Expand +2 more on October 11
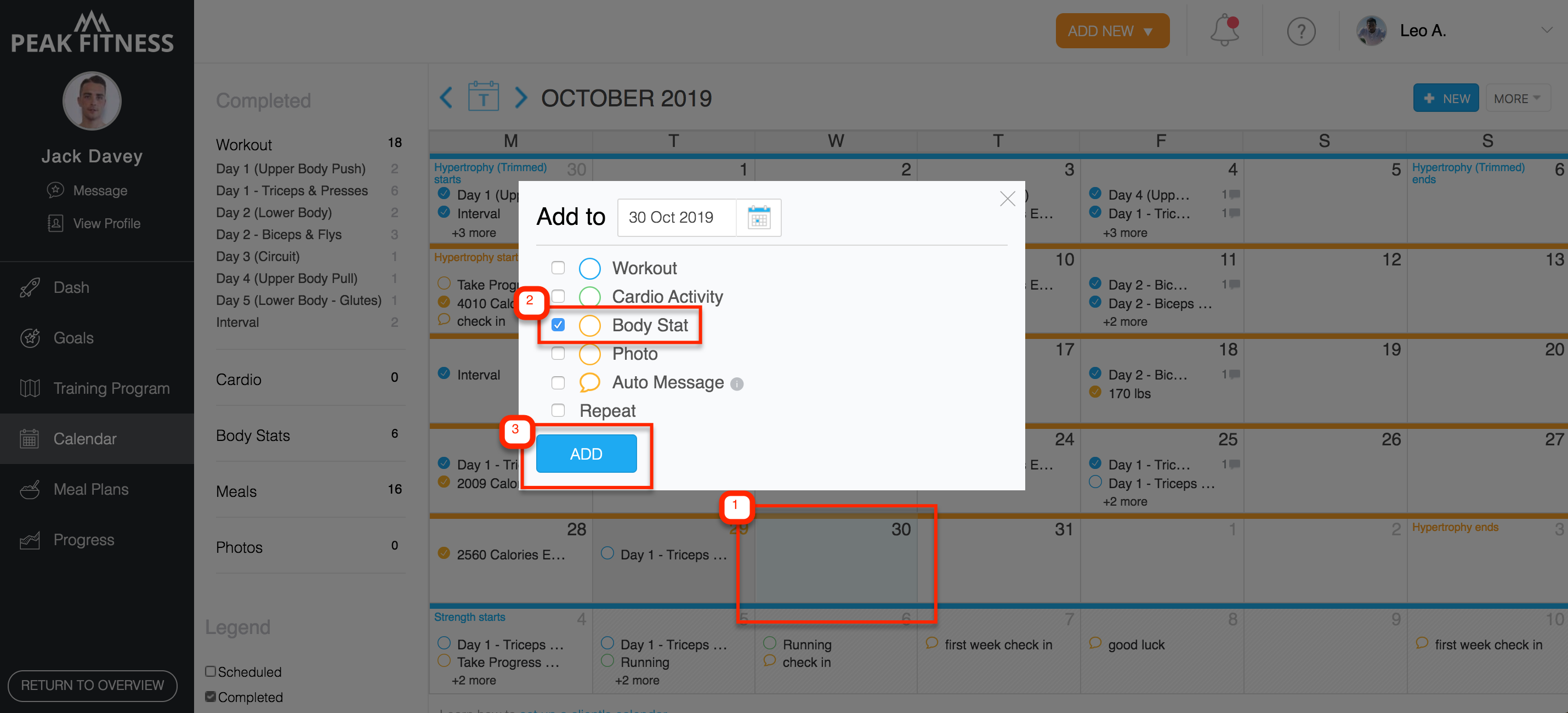The image size is (1568, 713). [x=1124, y=321]
